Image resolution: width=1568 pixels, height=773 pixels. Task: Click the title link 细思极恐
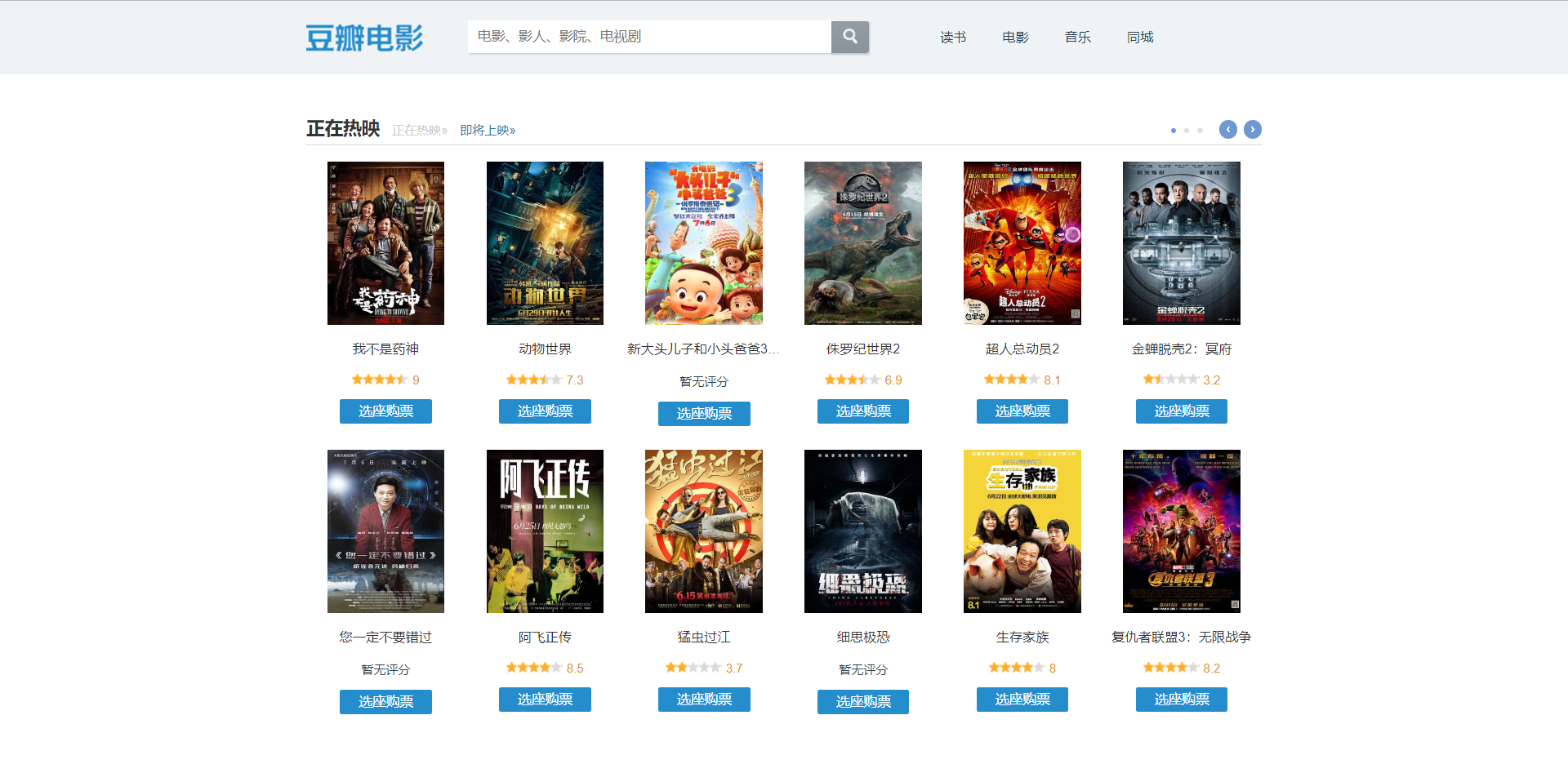[x=863, y=638]
